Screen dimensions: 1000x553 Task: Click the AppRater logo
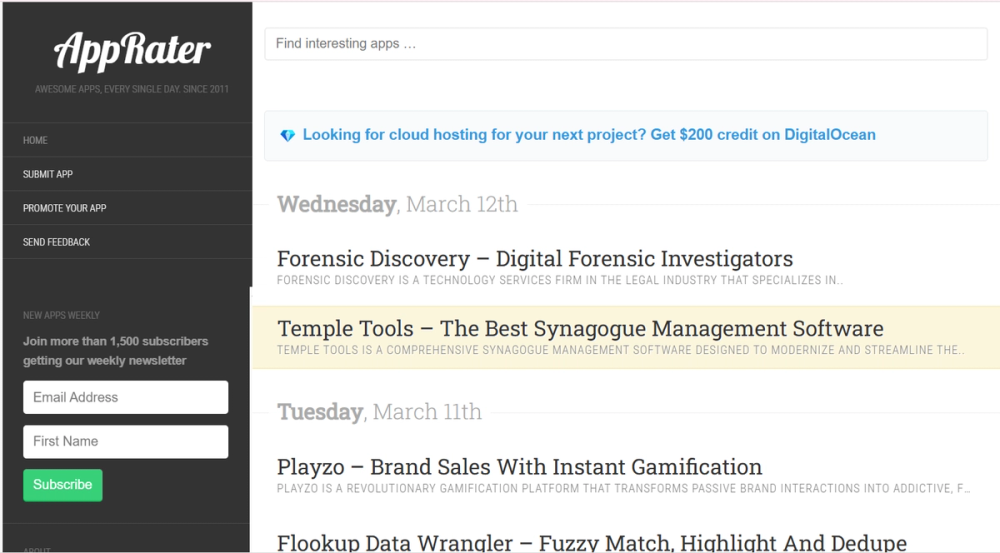coord(132,51)
